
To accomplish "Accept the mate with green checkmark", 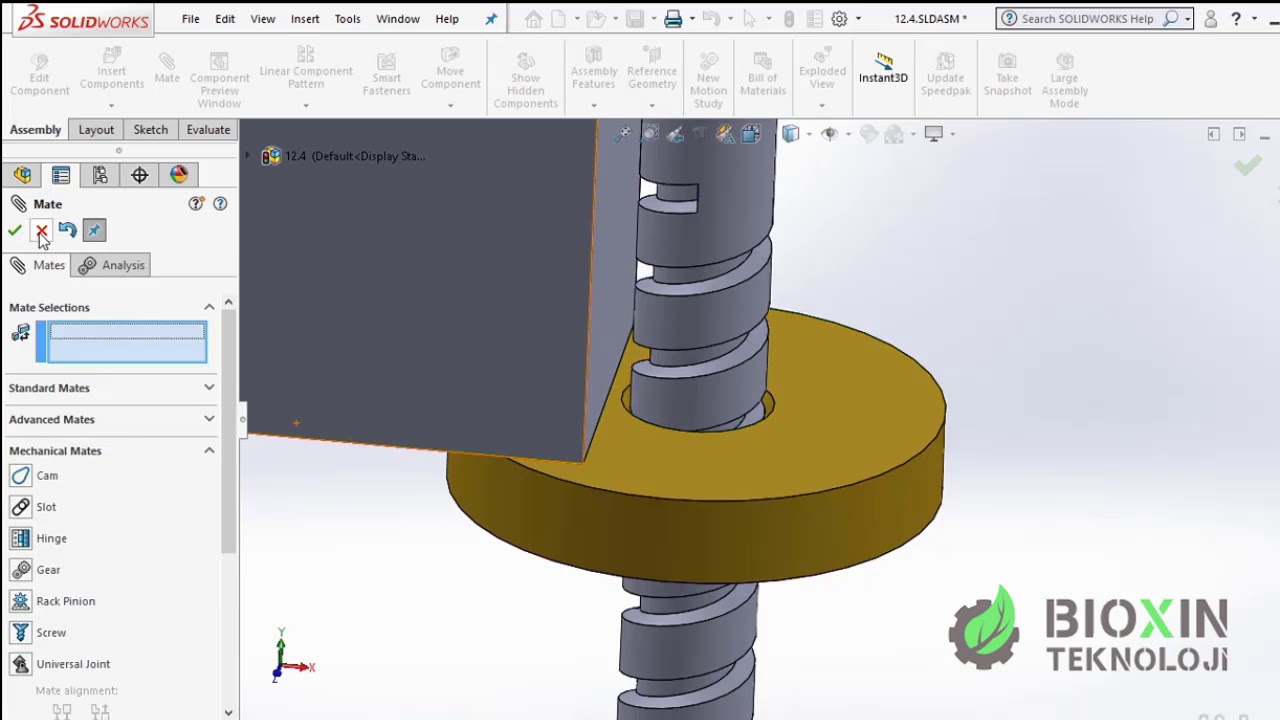I will [x=15, y=231].
